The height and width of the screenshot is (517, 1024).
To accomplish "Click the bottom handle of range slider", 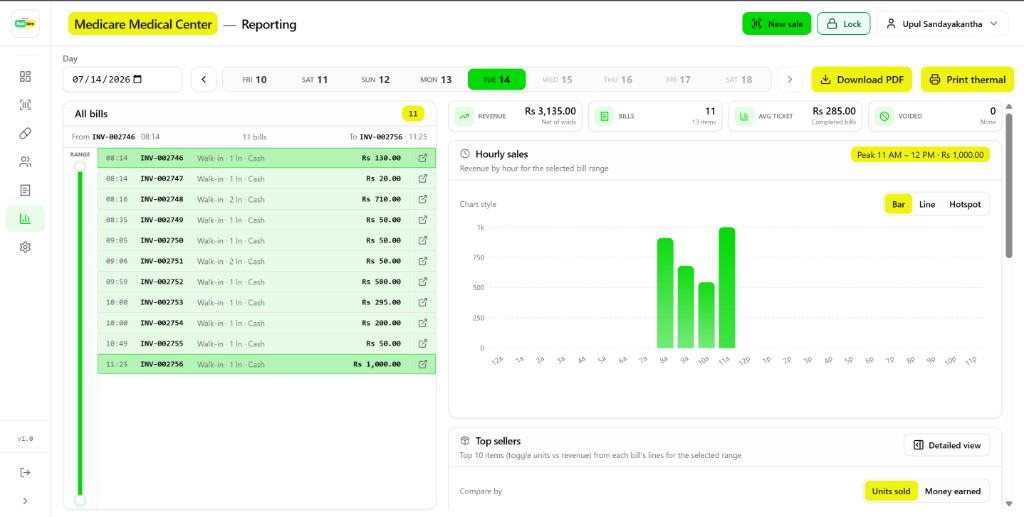I will pyautogui.click(x=80, y=501).
